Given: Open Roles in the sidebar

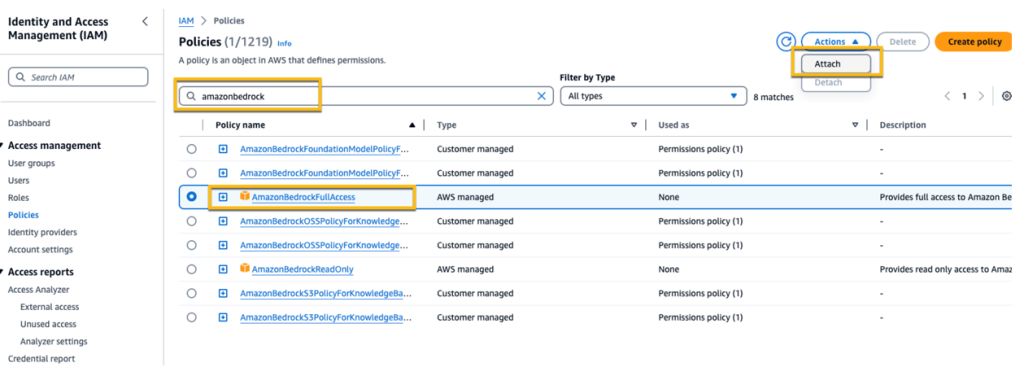Looking at the screenshot, I should click(18, 198).
